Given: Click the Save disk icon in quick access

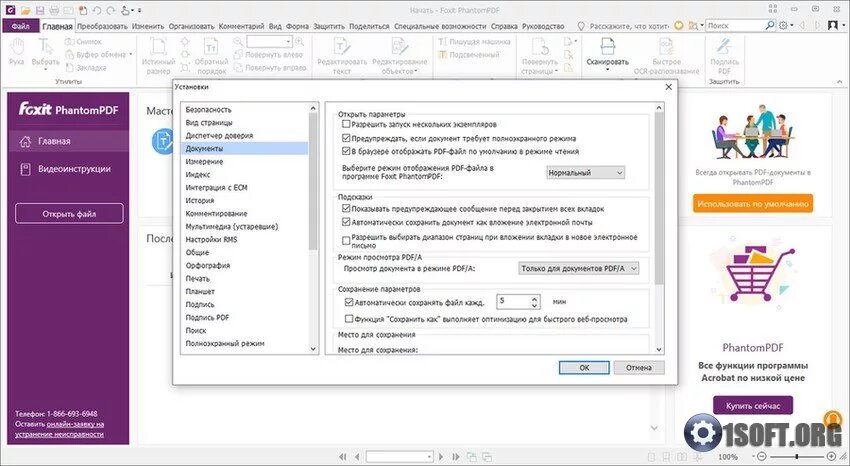Looking at the screenshot, I should click(x=40, y=10).
